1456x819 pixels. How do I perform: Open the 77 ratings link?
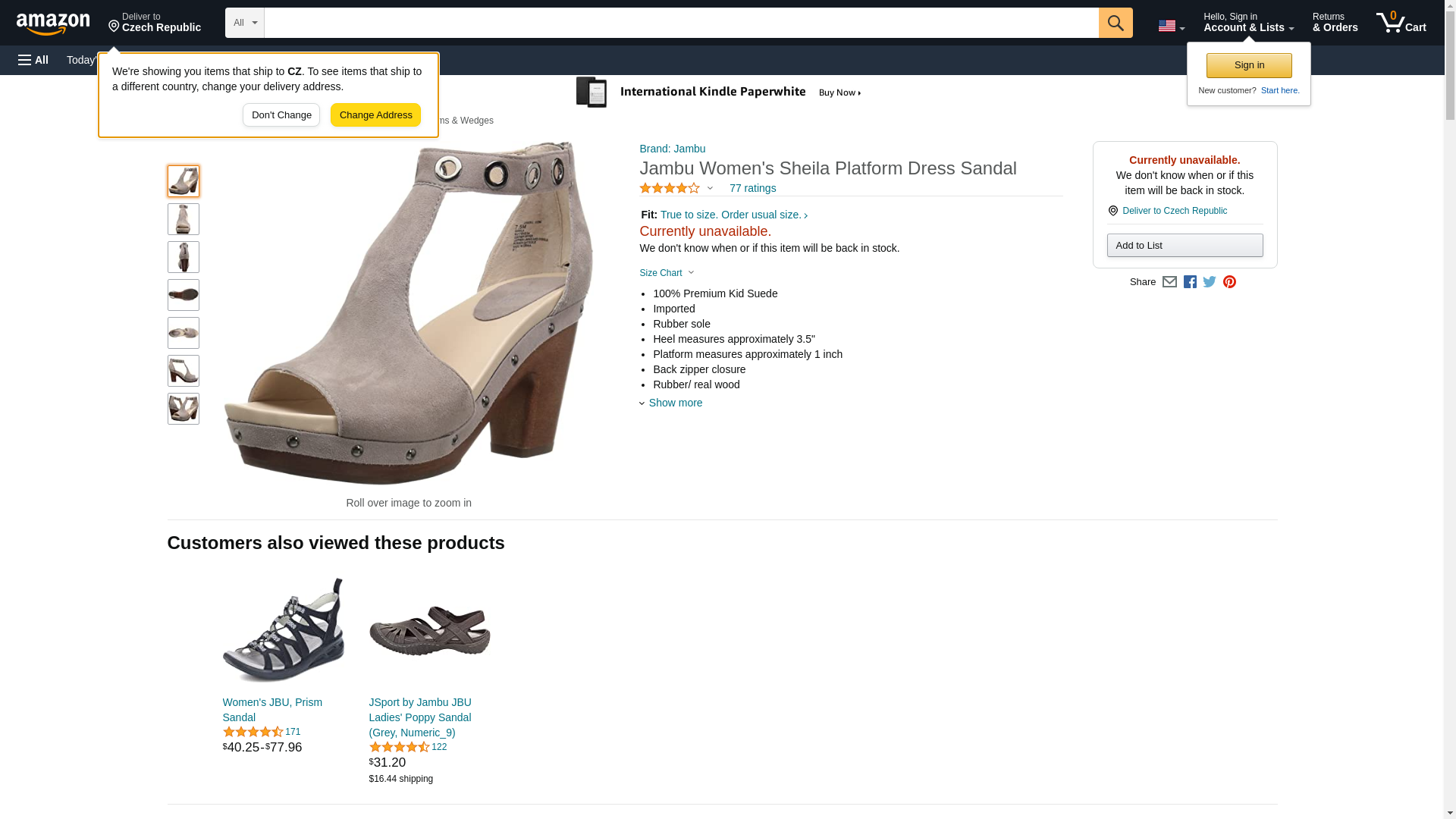[x=752, y=188]
